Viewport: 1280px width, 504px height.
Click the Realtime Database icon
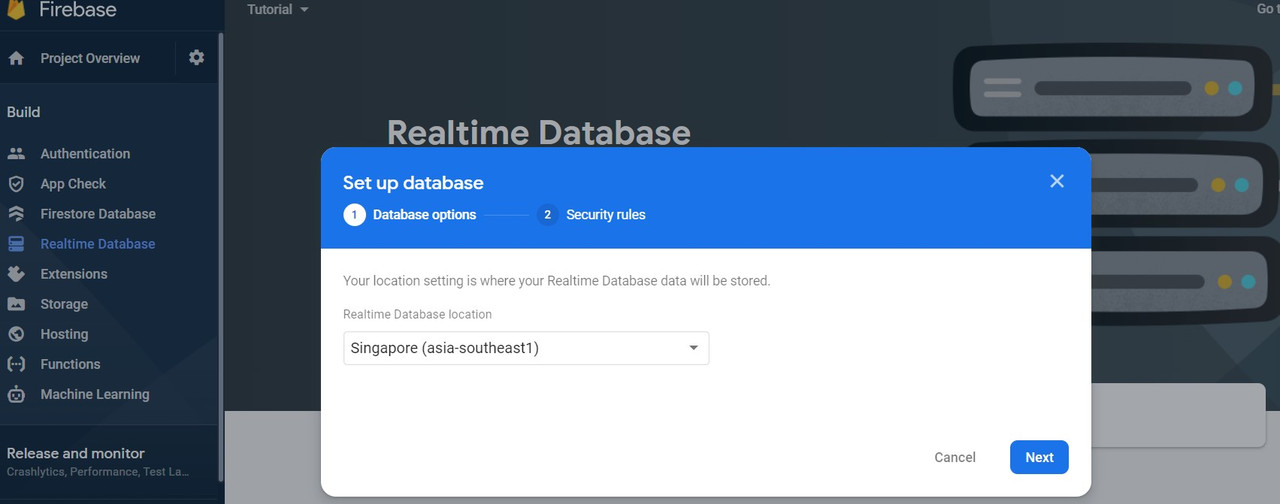pyautogui.click(x=16, y=244)
